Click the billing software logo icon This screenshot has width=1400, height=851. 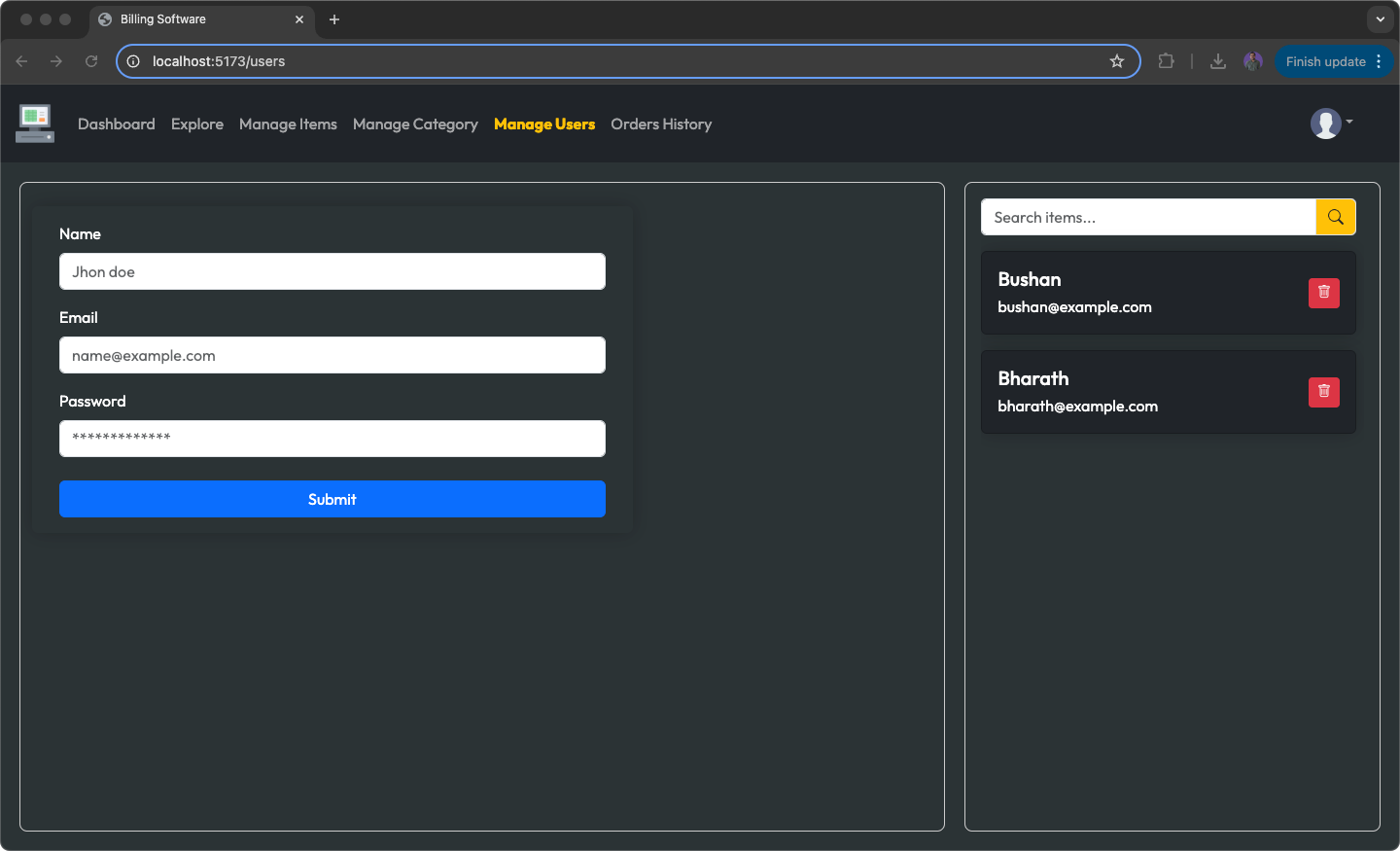click(x=35, y=124)
